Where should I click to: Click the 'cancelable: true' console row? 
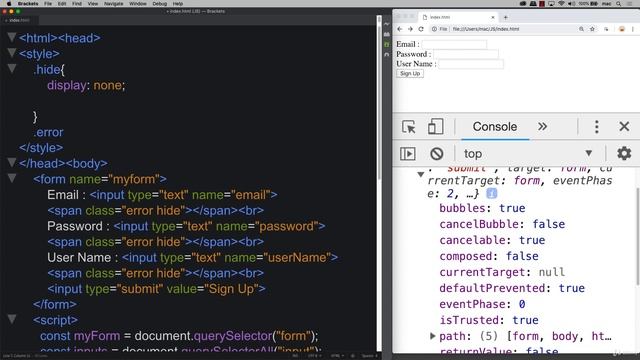pos(492,240)
